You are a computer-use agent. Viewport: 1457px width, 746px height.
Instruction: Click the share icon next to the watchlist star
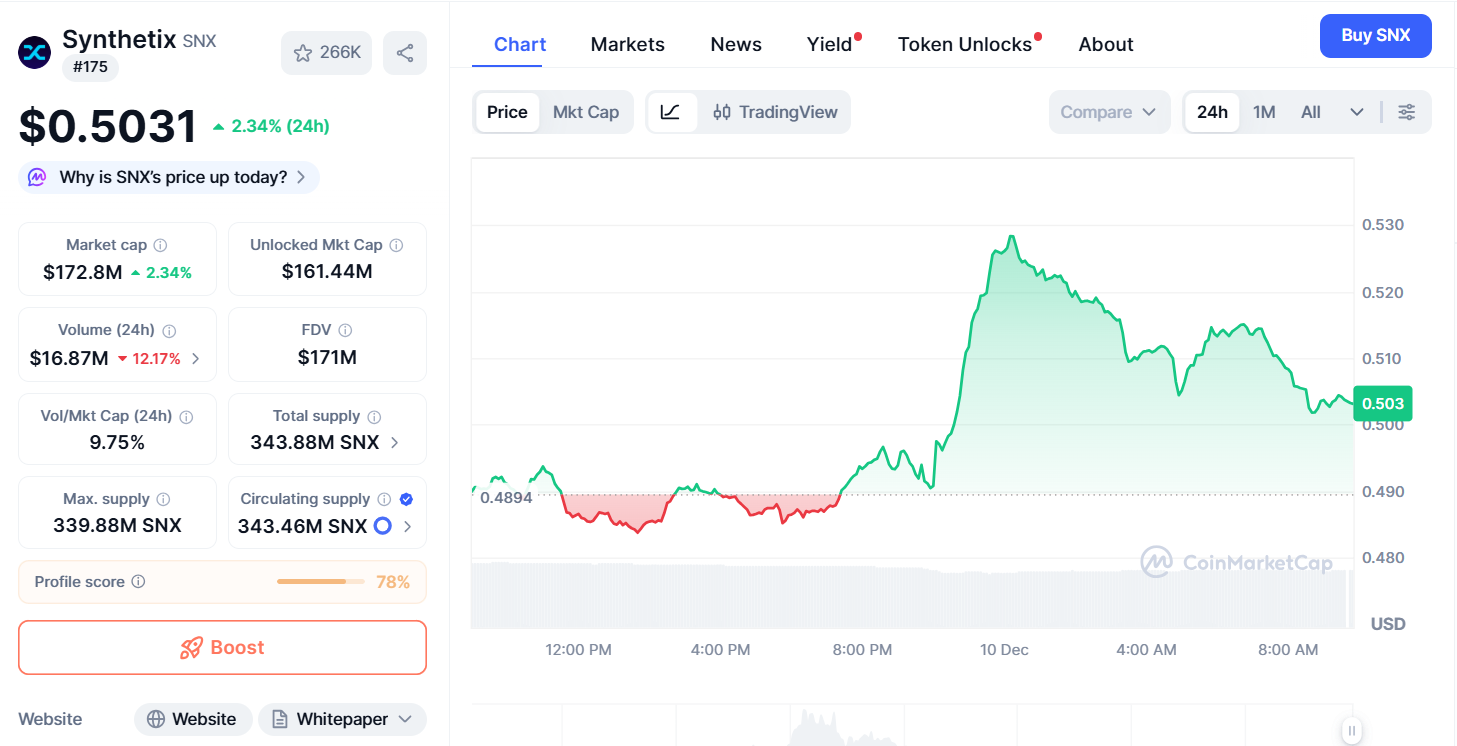[x=405, y=52]
